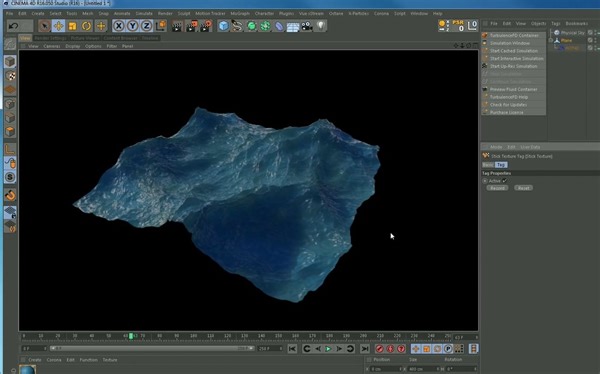Add a Cube primitive object
This screenshot has width=600, height=374.
(223, 26)
